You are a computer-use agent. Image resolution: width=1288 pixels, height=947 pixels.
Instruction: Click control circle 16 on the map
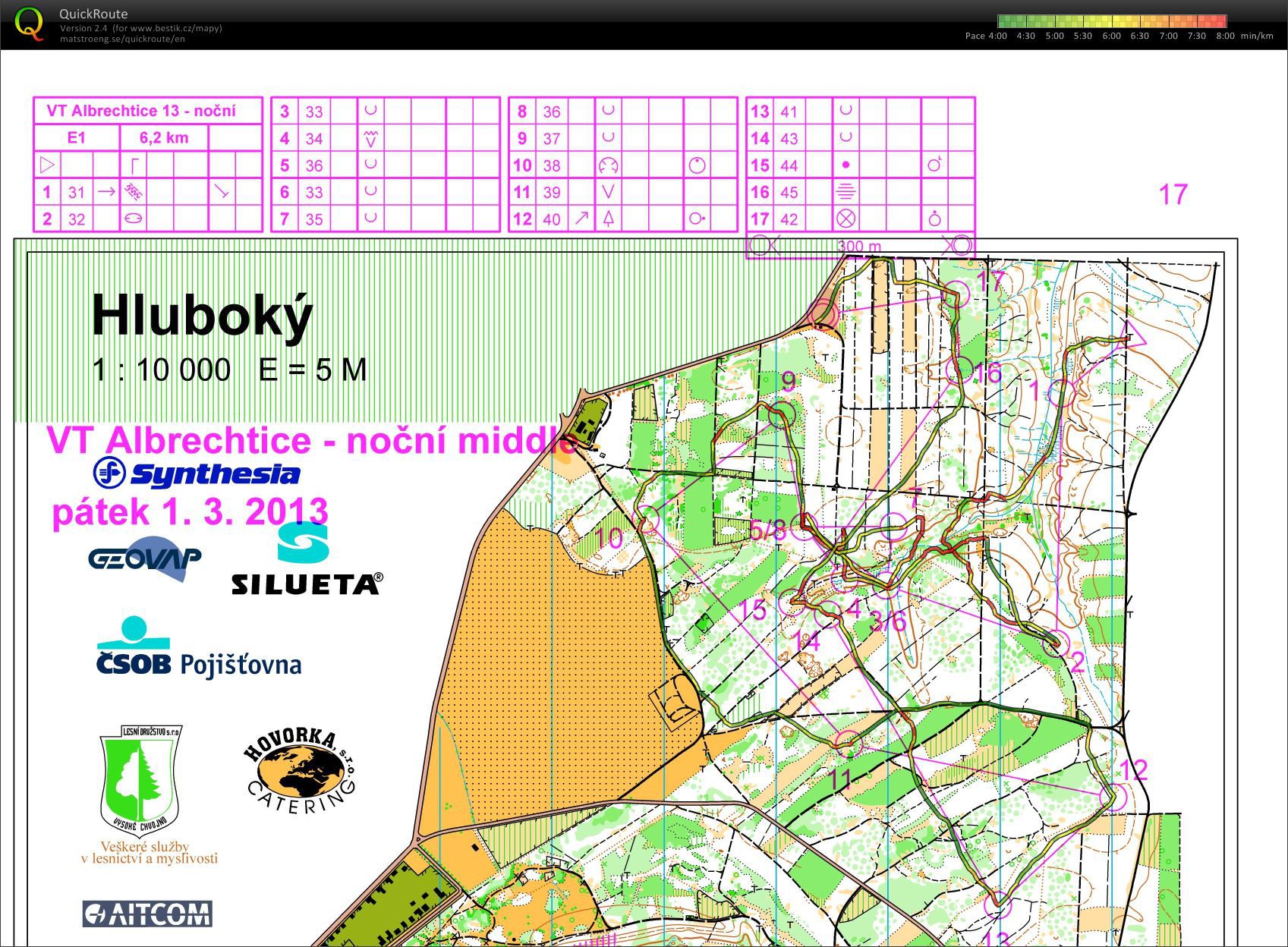(x=960, y=370)
